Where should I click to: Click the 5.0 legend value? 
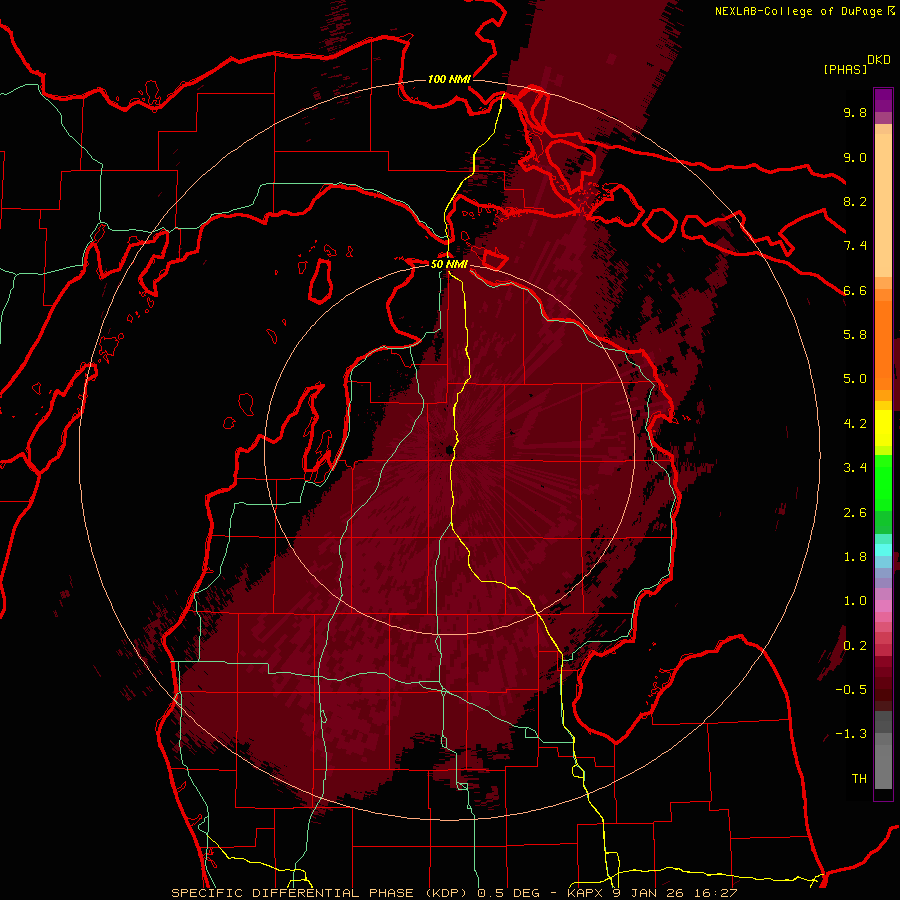(x=855, y=379)
